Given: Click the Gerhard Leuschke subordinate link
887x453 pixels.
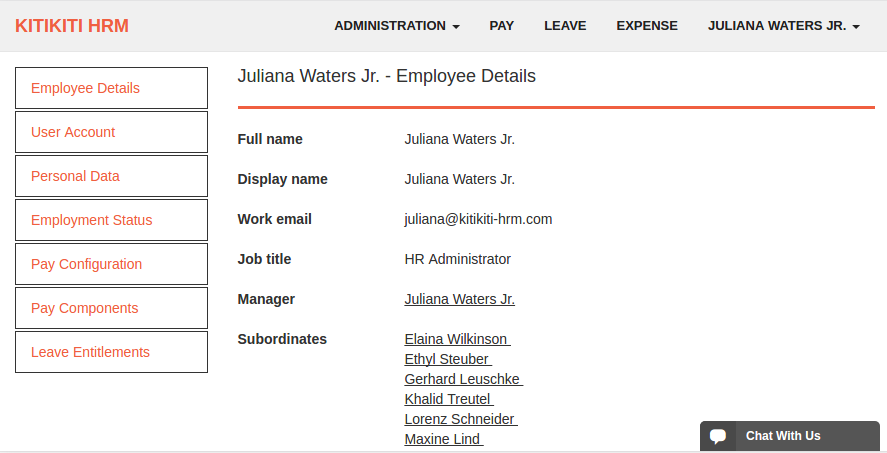Looking at the screenshot, I should 462,379.
